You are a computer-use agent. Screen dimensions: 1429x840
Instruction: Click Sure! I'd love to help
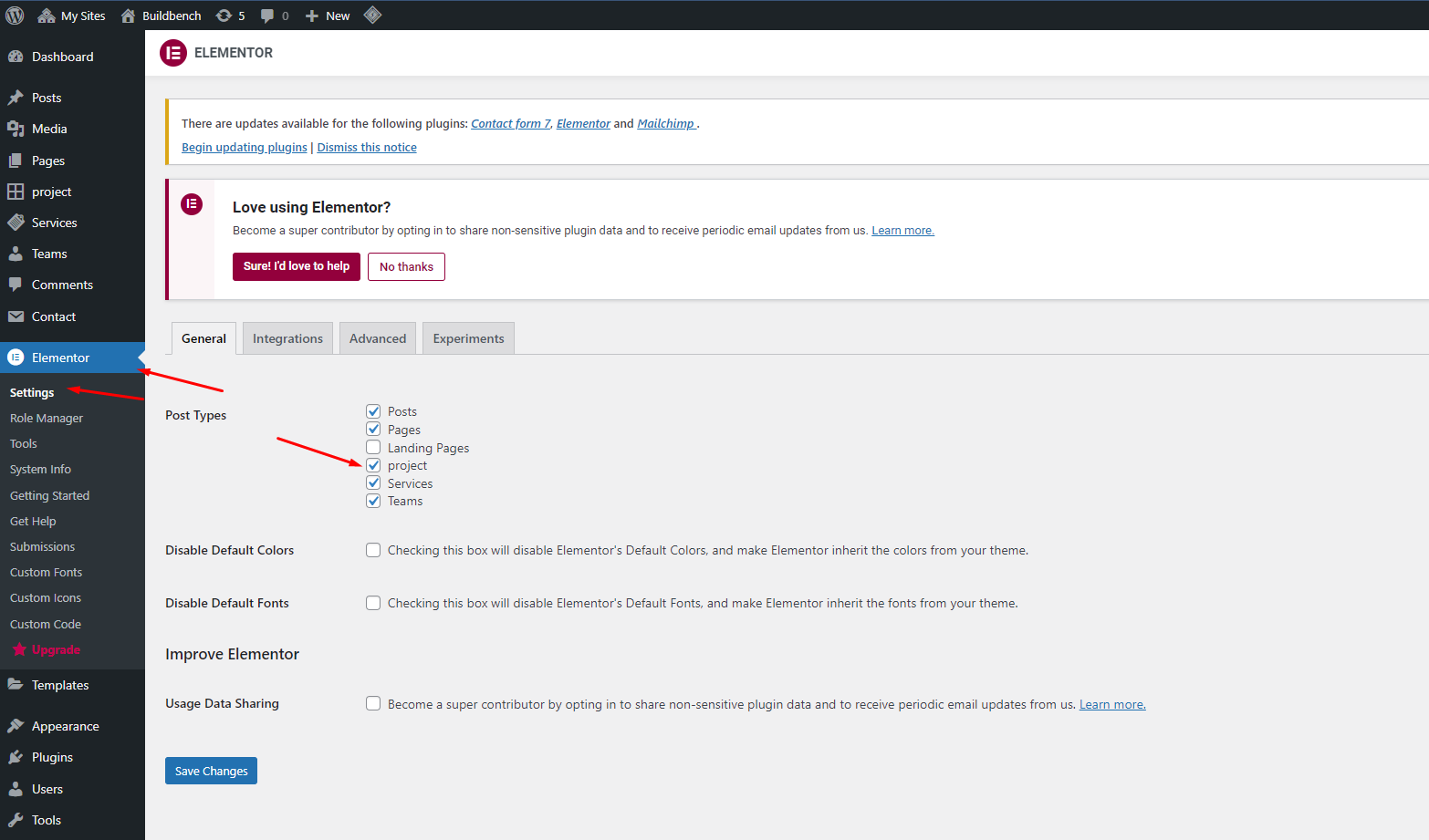click(297, 266)
